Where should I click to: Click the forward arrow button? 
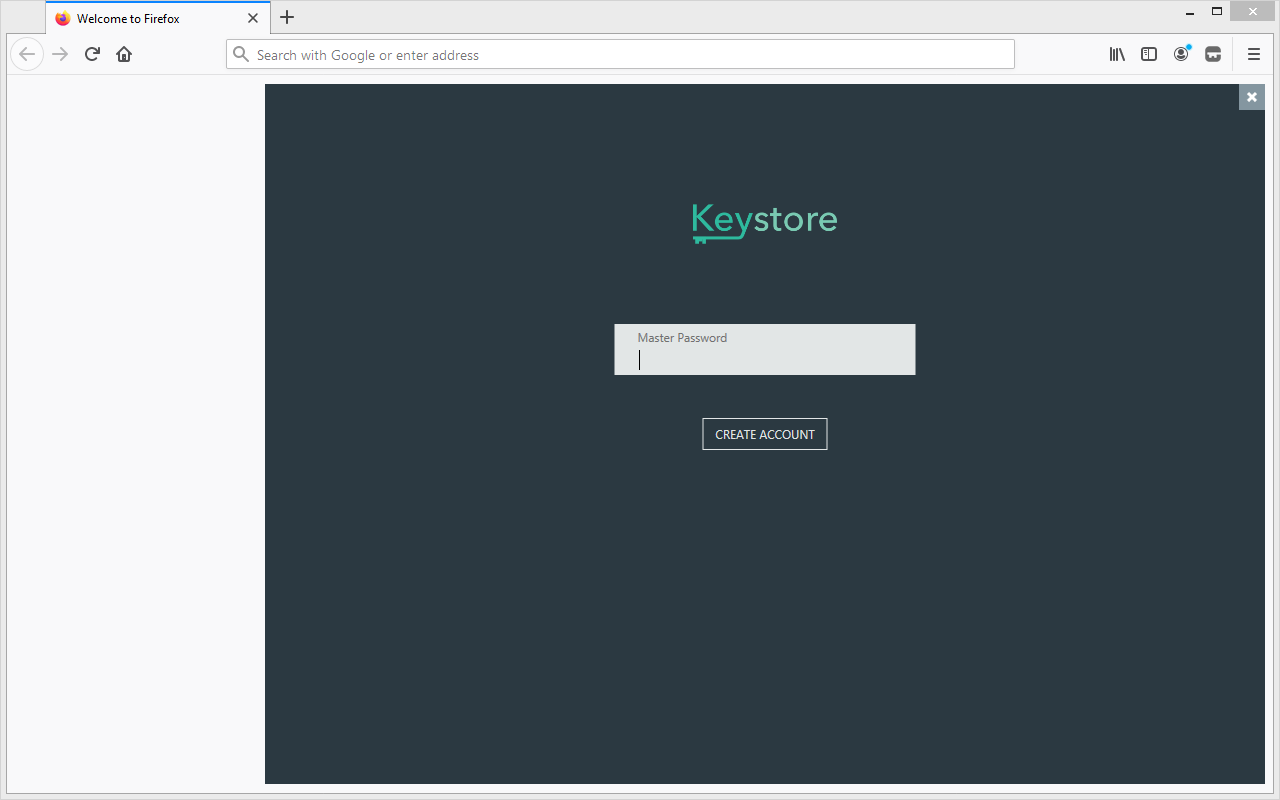point(60,54)
